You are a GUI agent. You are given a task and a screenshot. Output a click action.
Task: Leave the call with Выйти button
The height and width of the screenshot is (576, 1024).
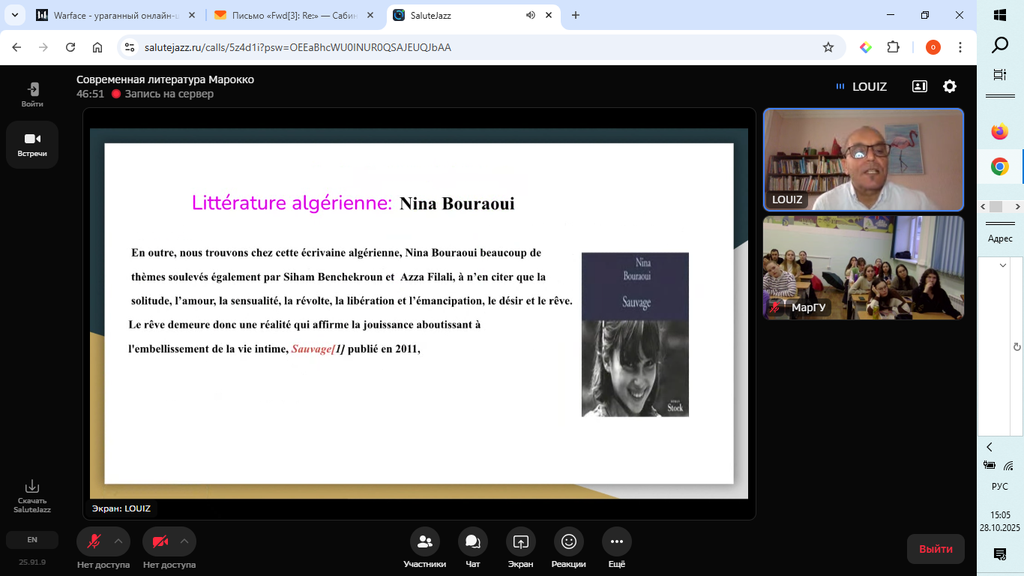pos(935,549)
